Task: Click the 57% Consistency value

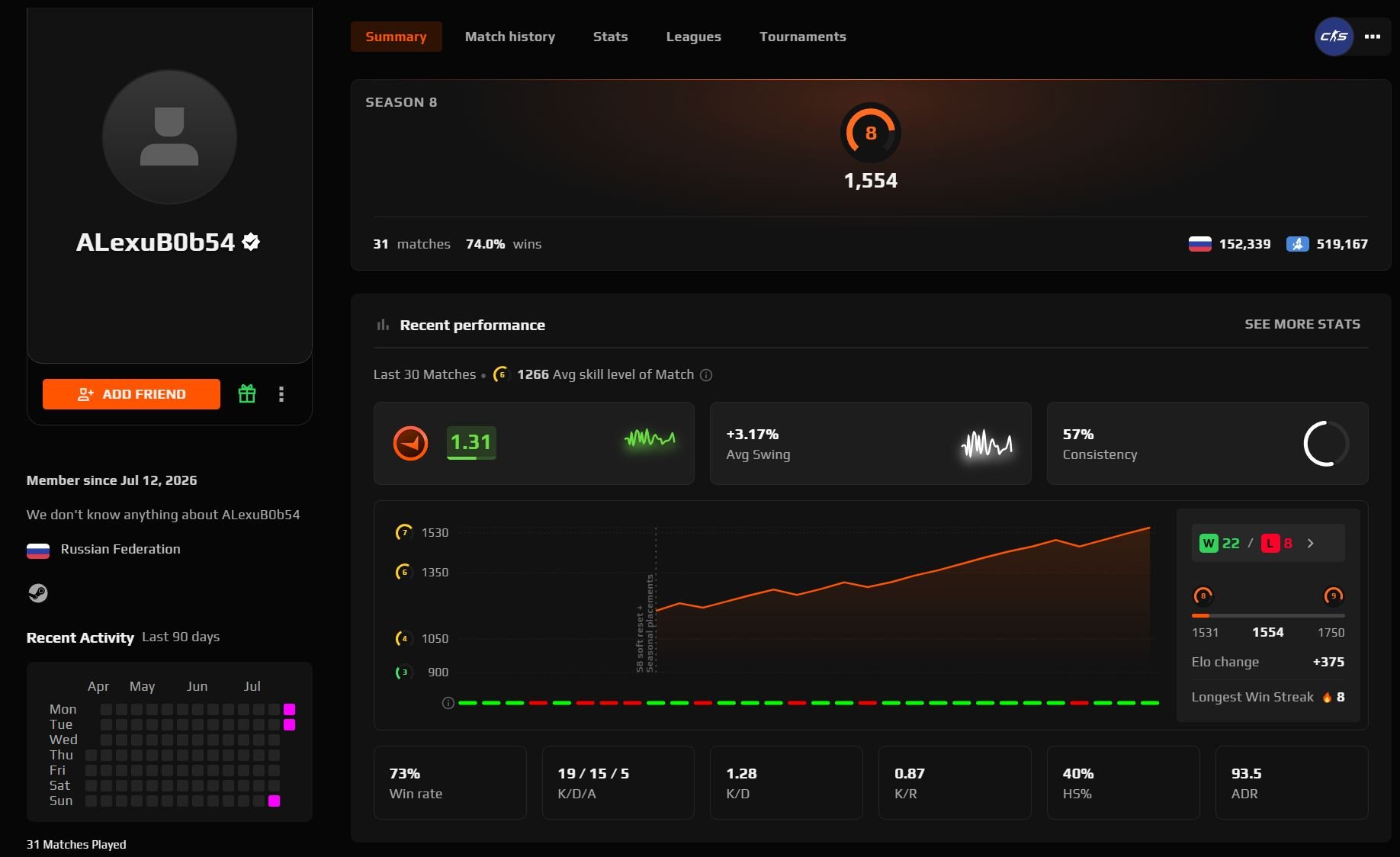Action: click(1078, 434)
